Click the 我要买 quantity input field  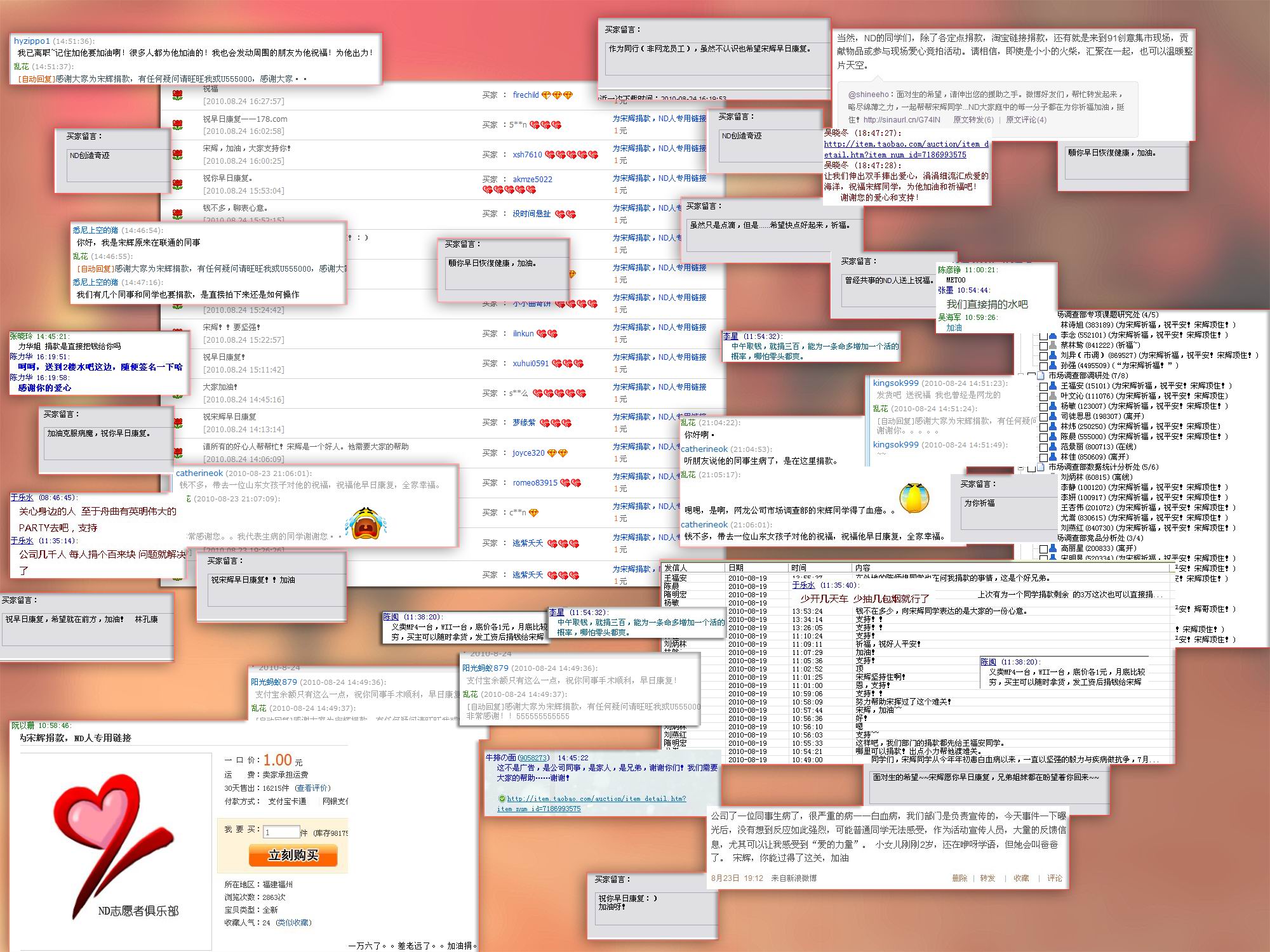281,832
